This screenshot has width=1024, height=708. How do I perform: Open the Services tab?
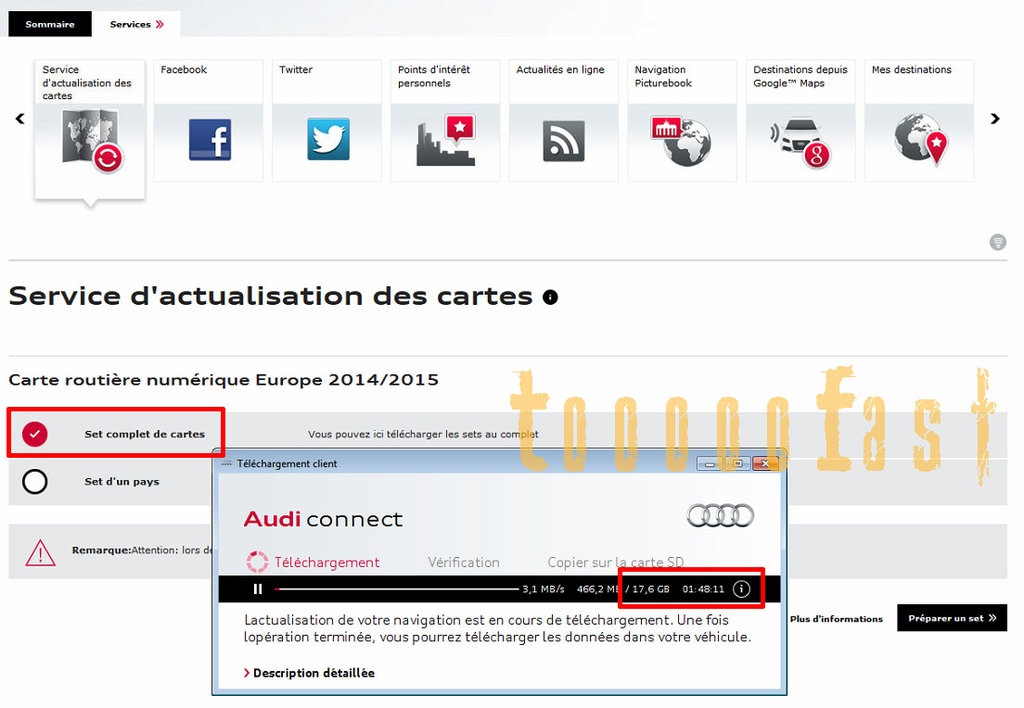click(x=136, y=24)
